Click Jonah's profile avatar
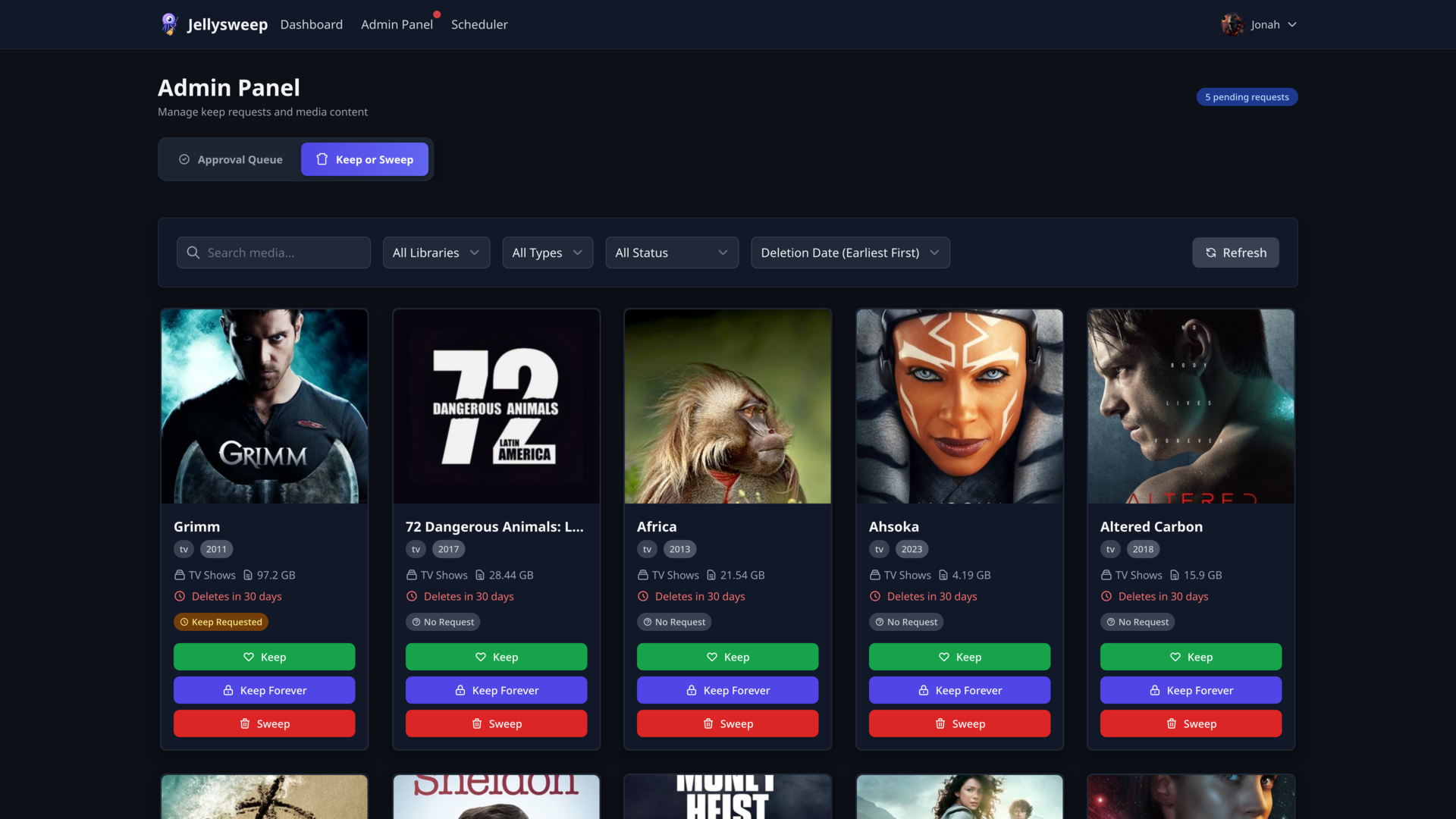Viewport: 1456px width, 819px height. (1232, 24)
